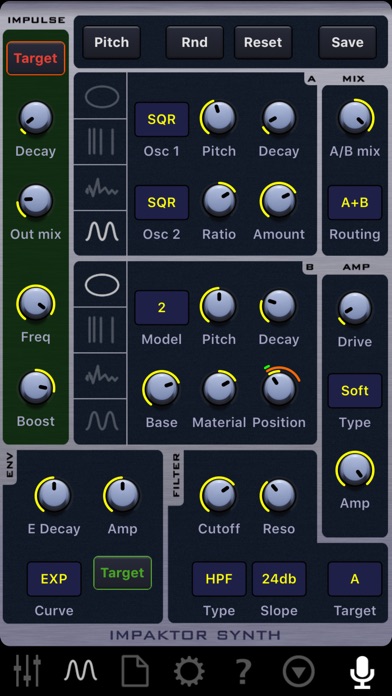Tap the circled down-arrow icon
The image size is (392, 696).
point(299,671)
